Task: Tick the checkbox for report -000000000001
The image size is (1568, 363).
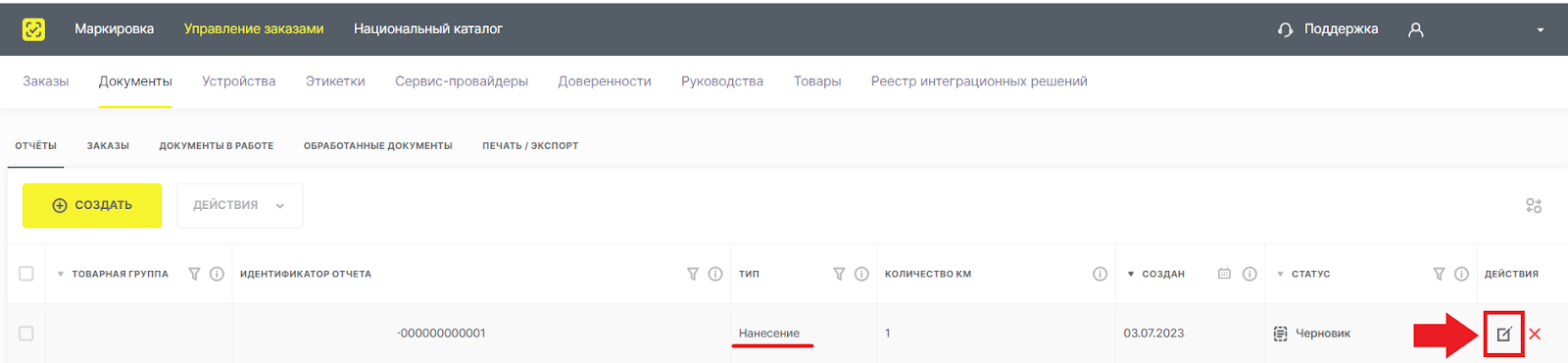Action: [x=26, y=334]
